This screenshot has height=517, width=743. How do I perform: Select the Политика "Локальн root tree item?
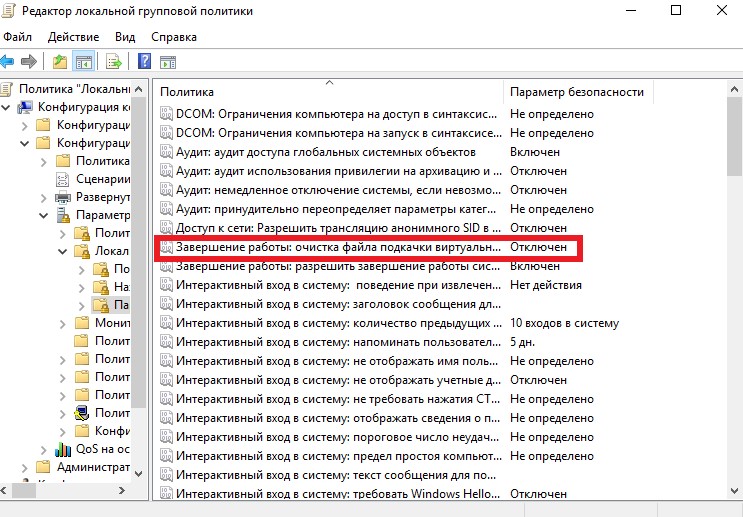point(74,89)
